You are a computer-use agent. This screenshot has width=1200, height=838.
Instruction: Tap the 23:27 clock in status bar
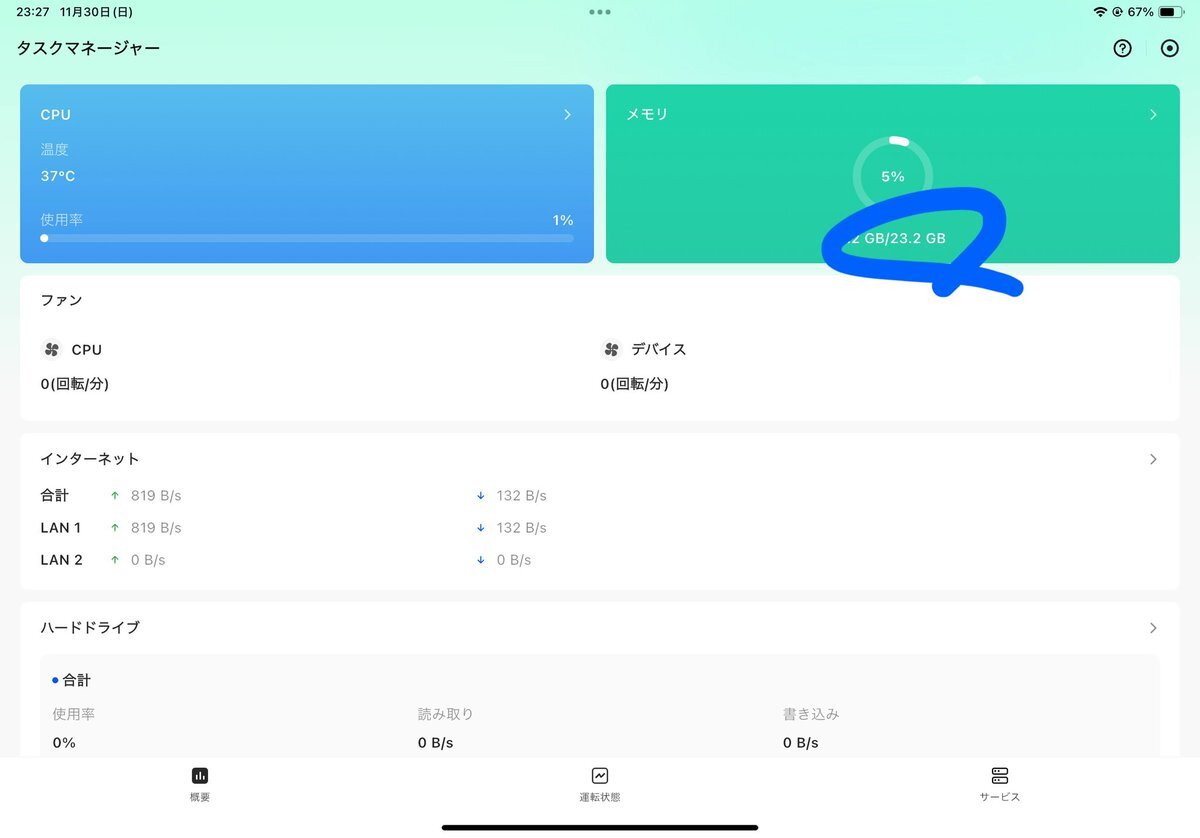click(x=33, y=12)
